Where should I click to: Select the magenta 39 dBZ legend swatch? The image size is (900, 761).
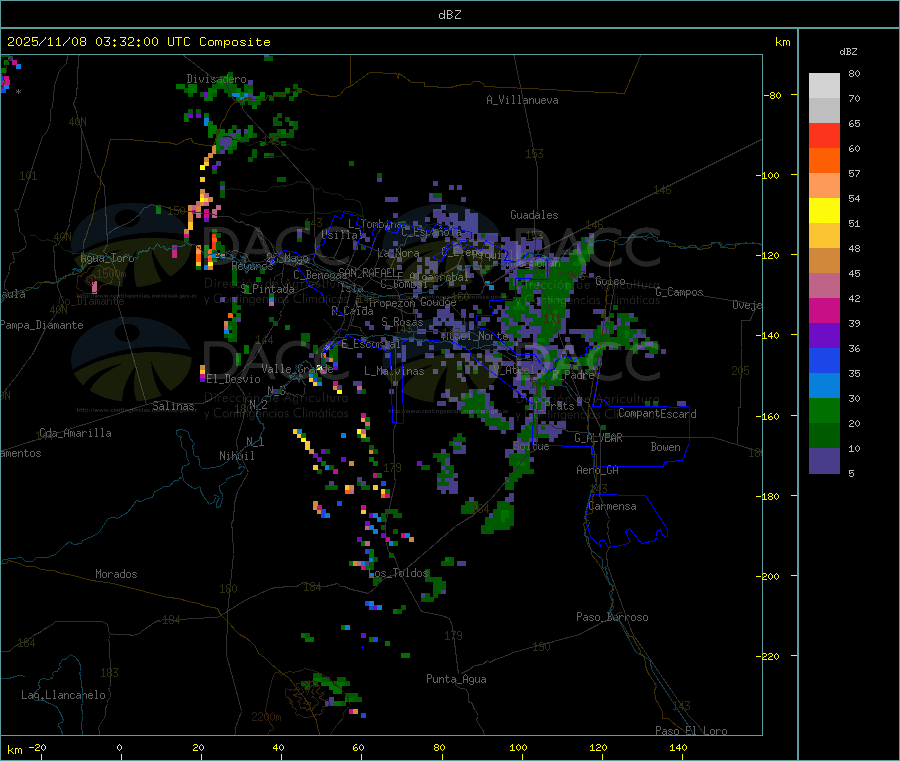pyautogui.click(x=824, y=310)
